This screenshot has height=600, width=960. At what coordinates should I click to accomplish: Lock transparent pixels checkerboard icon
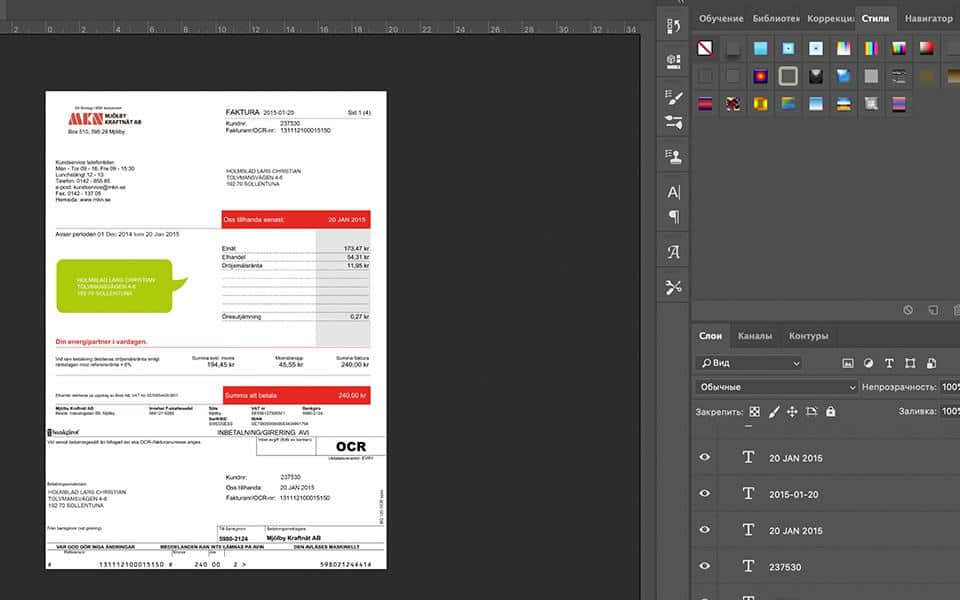click(x=754, y=411)
